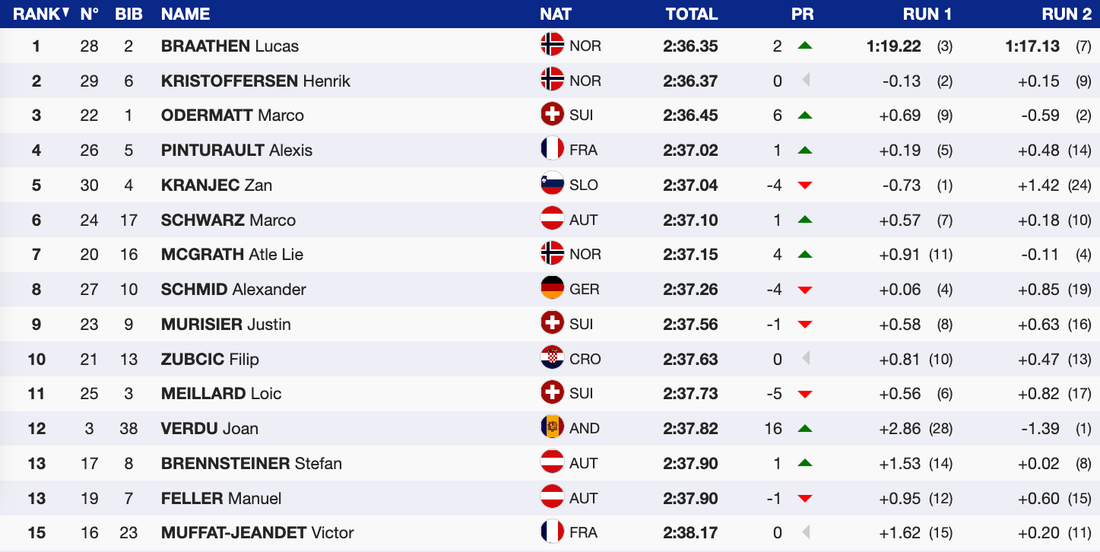
Task: Click Austria flag in Schwarz Marco row
Action: (552, 220)
